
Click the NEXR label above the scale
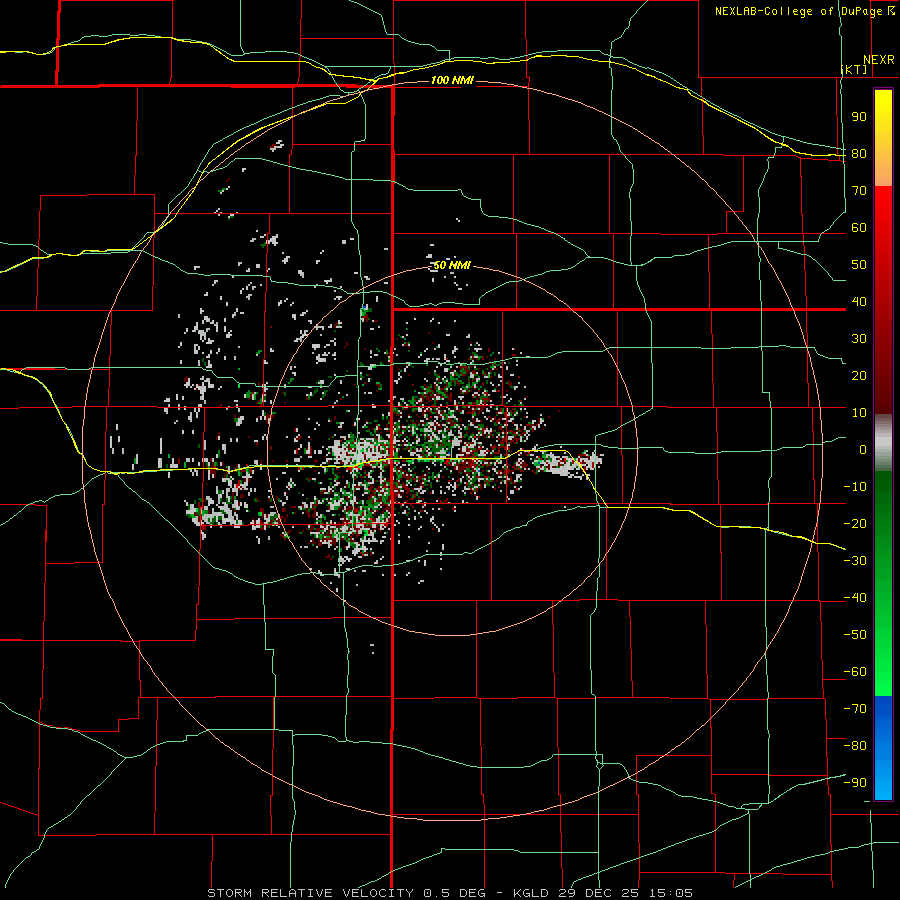(879, 60)
